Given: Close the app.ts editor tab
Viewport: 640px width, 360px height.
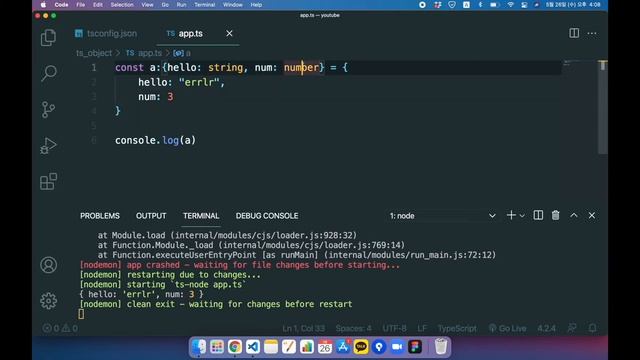Looking at the screenshot, I should (x=229, y=33).
